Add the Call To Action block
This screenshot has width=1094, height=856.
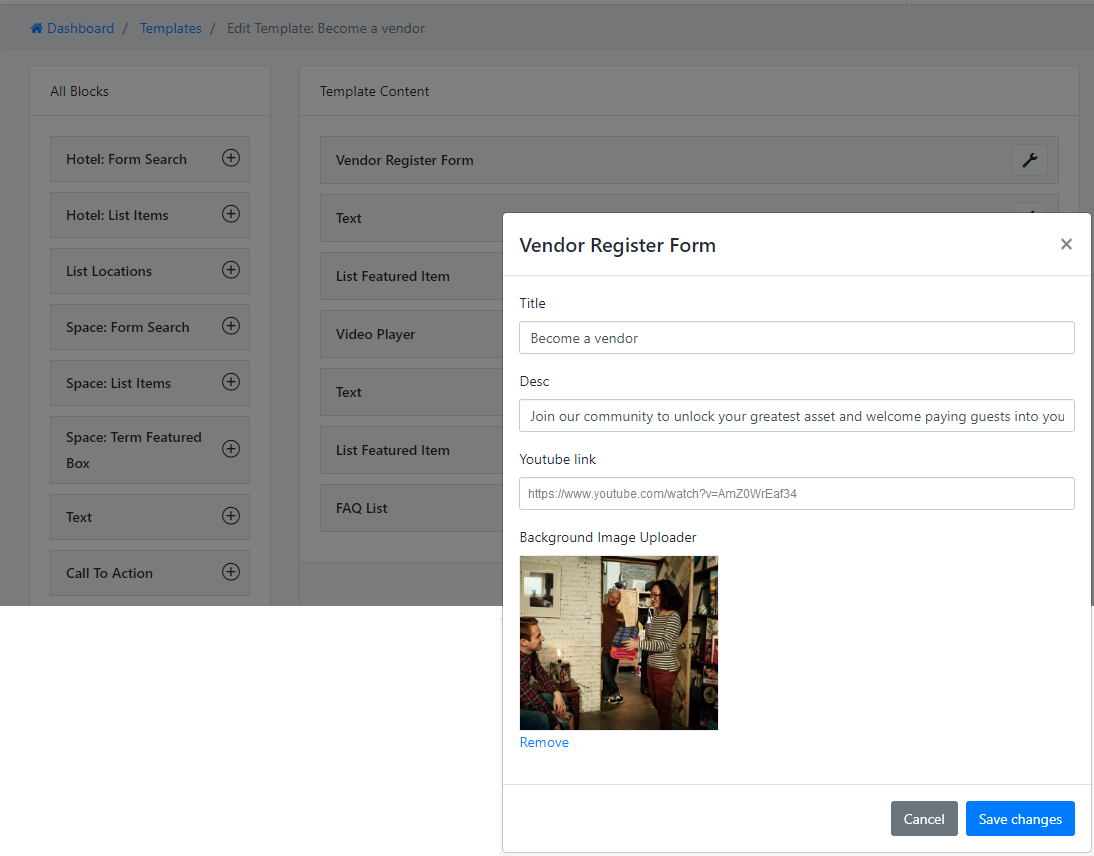point(230,572)
